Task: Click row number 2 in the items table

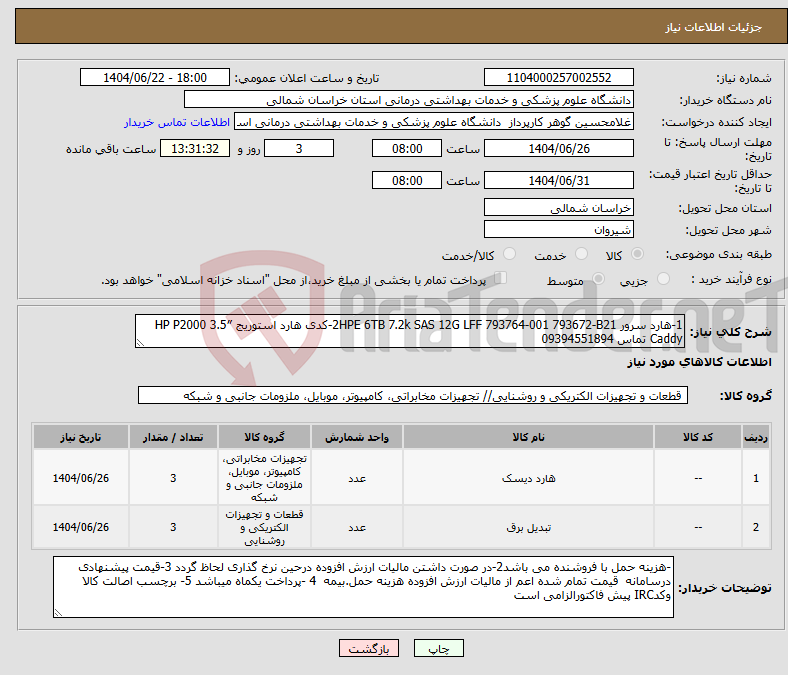Action: (x=755, y=527)
